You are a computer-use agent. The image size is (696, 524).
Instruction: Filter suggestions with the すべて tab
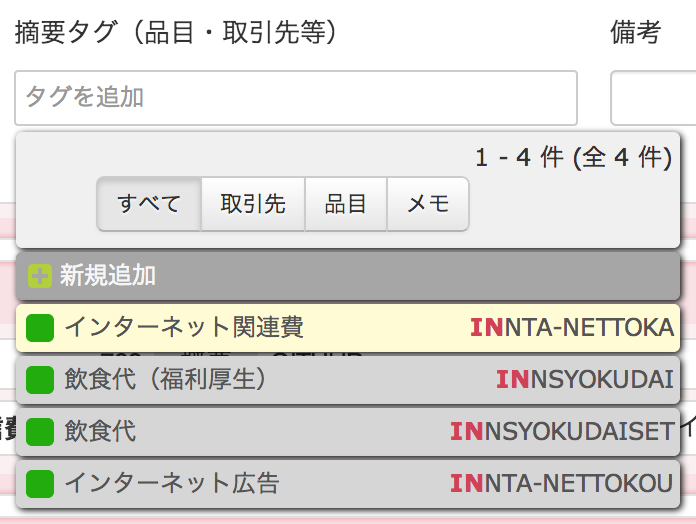point(149,204)
